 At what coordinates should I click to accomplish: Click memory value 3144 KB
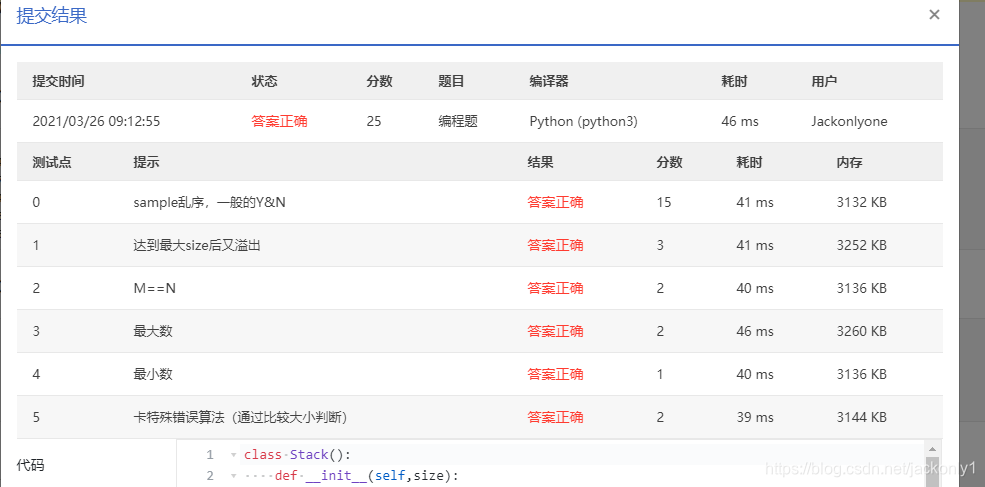(861, 417)
